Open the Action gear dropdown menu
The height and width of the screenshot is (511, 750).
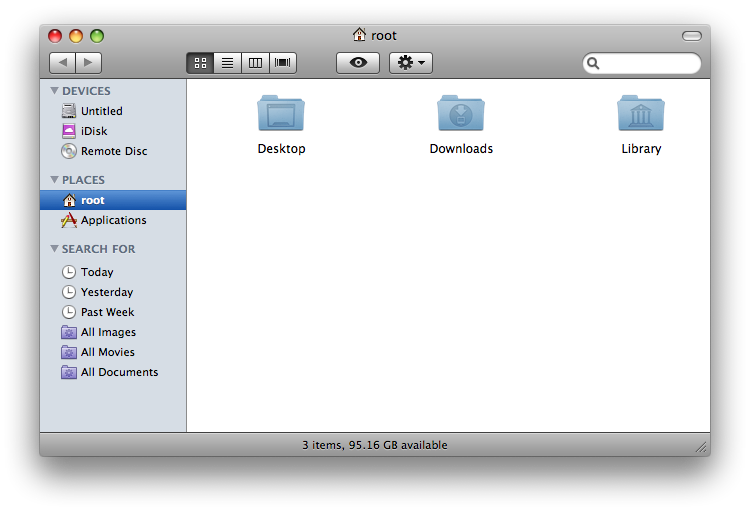pyautogui.click(x=411, y=63)
